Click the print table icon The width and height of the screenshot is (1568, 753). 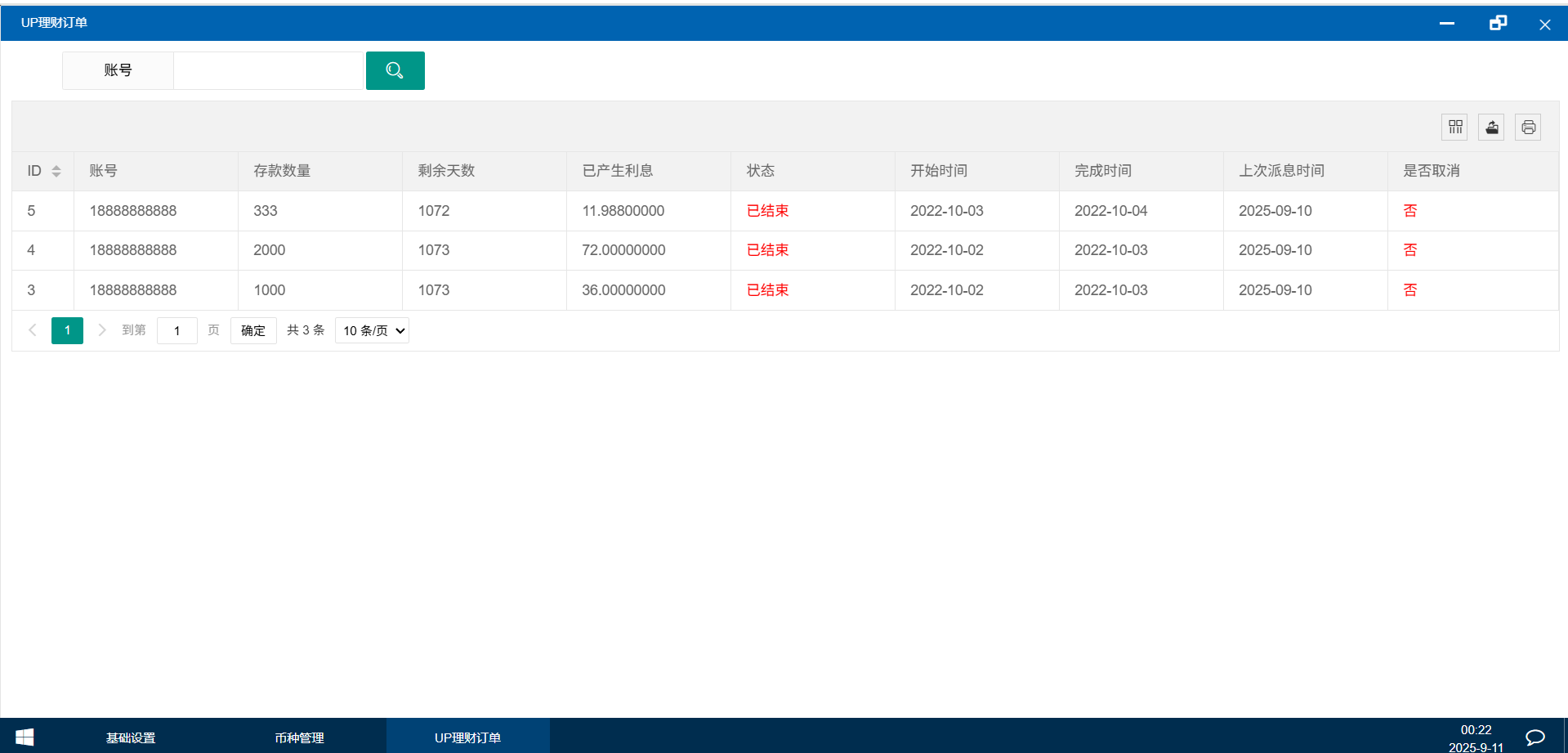point(1528,127)
